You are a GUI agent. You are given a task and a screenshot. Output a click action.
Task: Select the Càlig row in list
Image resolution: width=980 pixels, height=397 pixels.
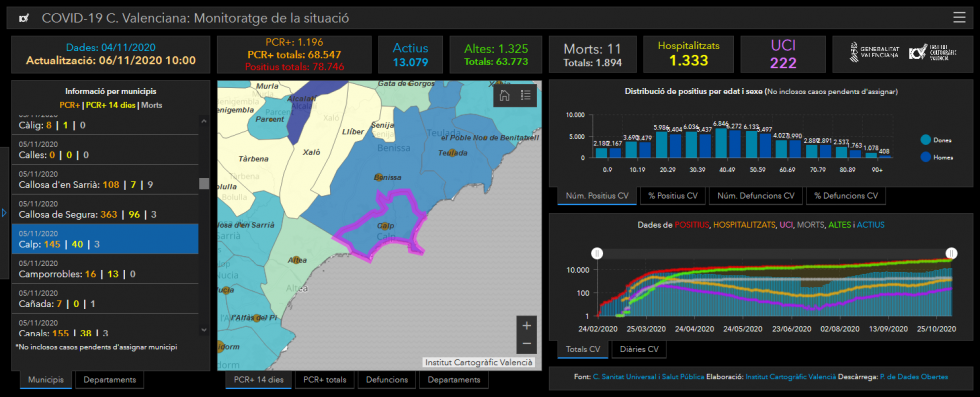coord(105,125)
